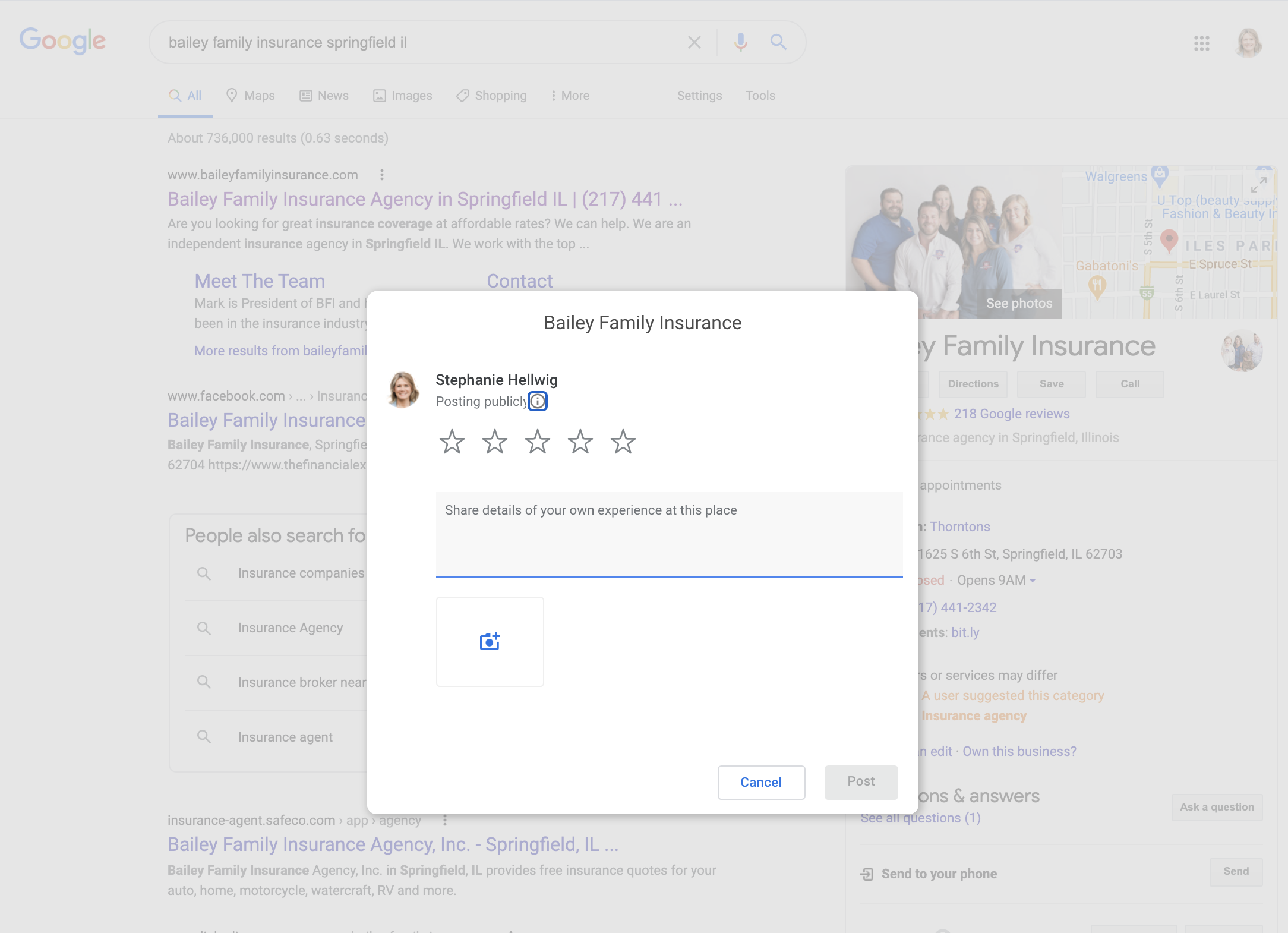The image size is (1288, 933).
Task: Select the first rating star
Action: [x=452, y=442]
